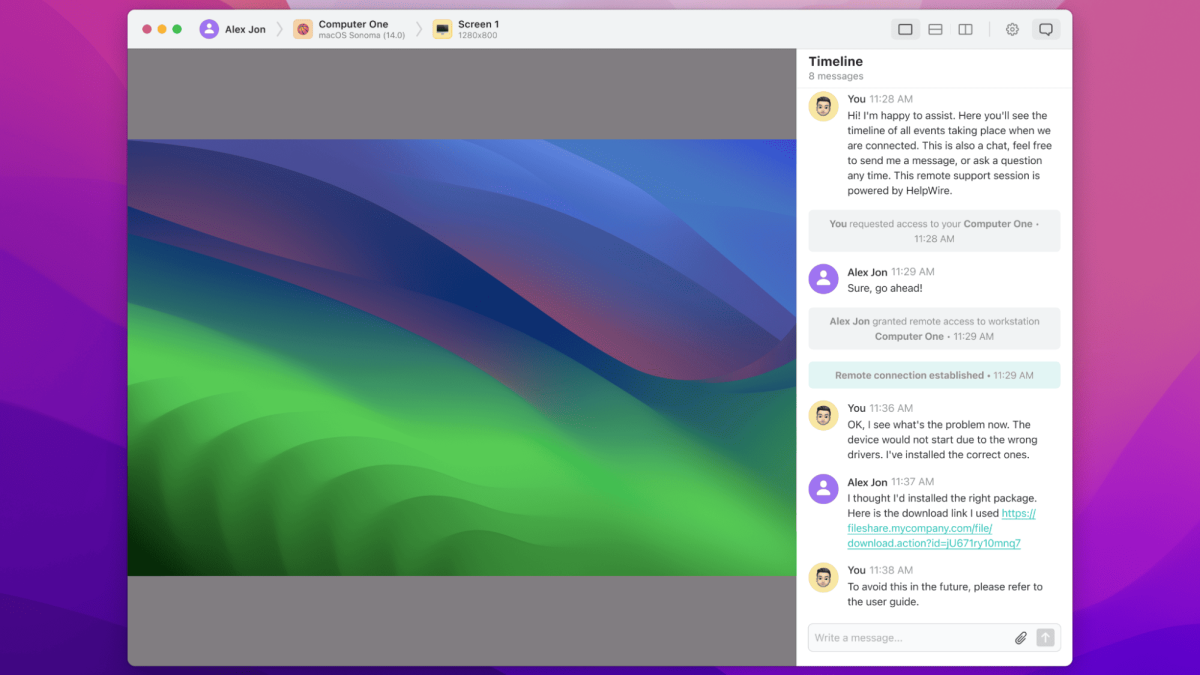Click your avatar on the 11:28 AM message
Viewport: 1200px width, 675px height.
pyautogui.click(x=823, y=107)
